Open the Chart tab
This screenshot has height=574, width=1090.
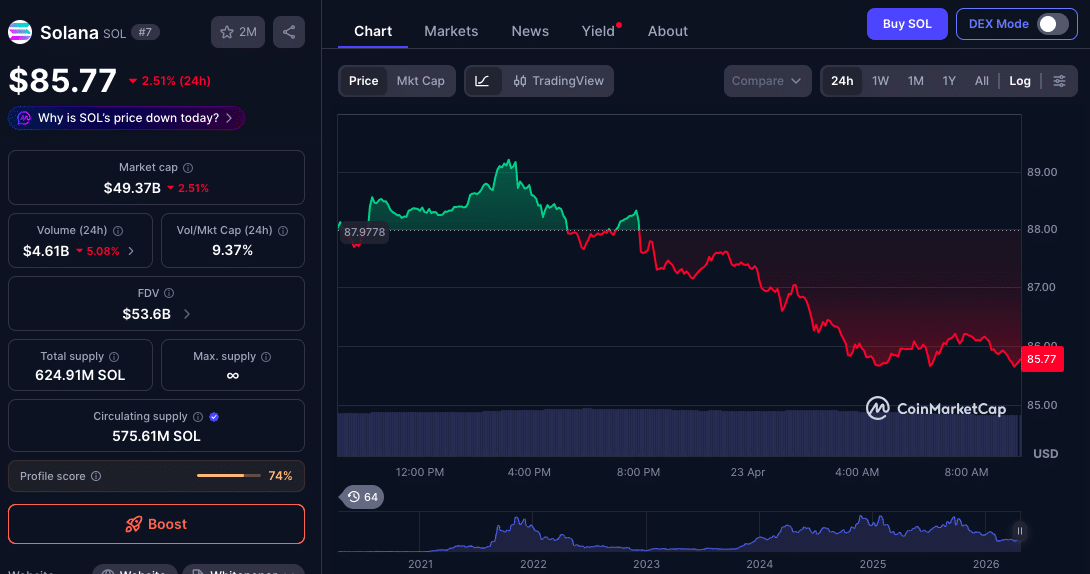[x=373, y=31]
